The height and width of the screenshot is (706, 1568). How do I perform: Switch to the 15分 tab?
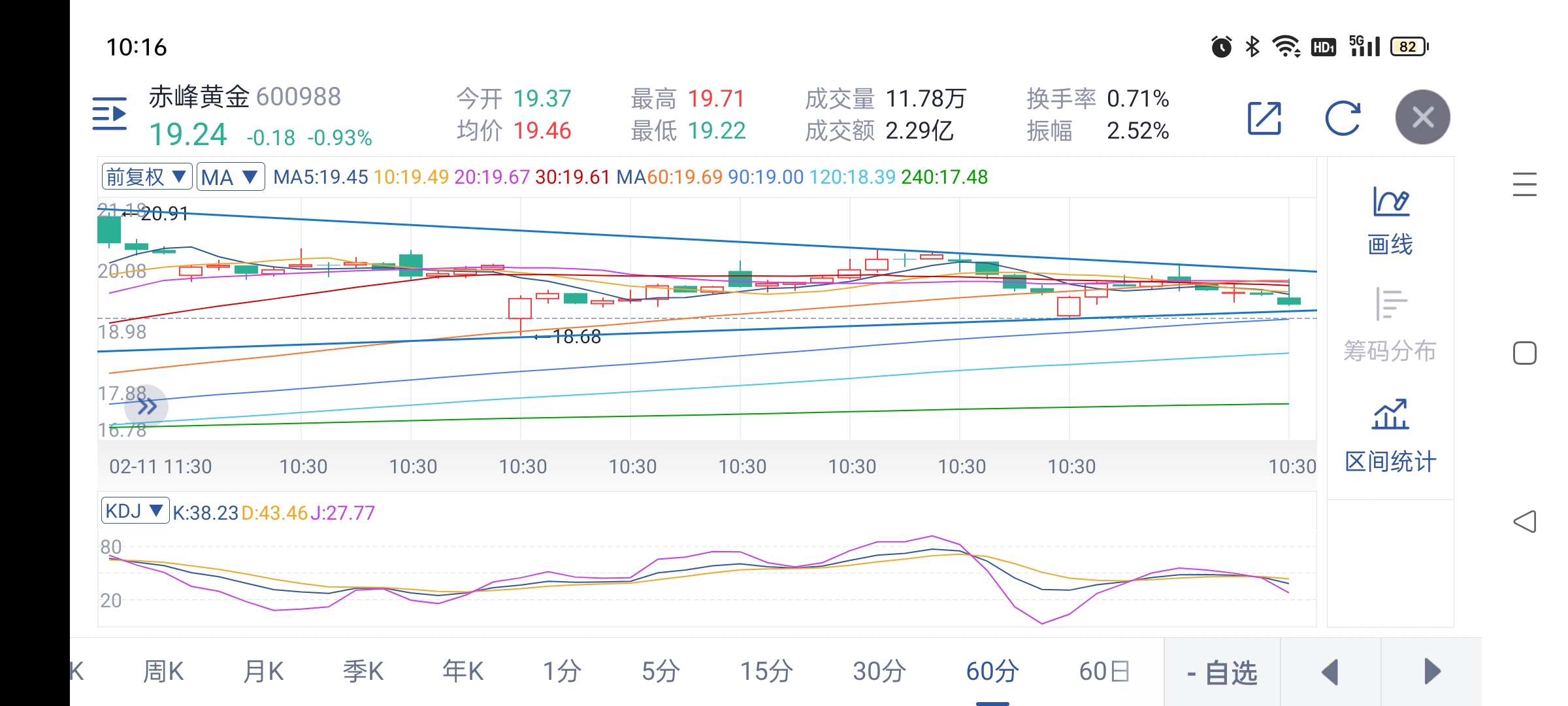click(766, 671)
